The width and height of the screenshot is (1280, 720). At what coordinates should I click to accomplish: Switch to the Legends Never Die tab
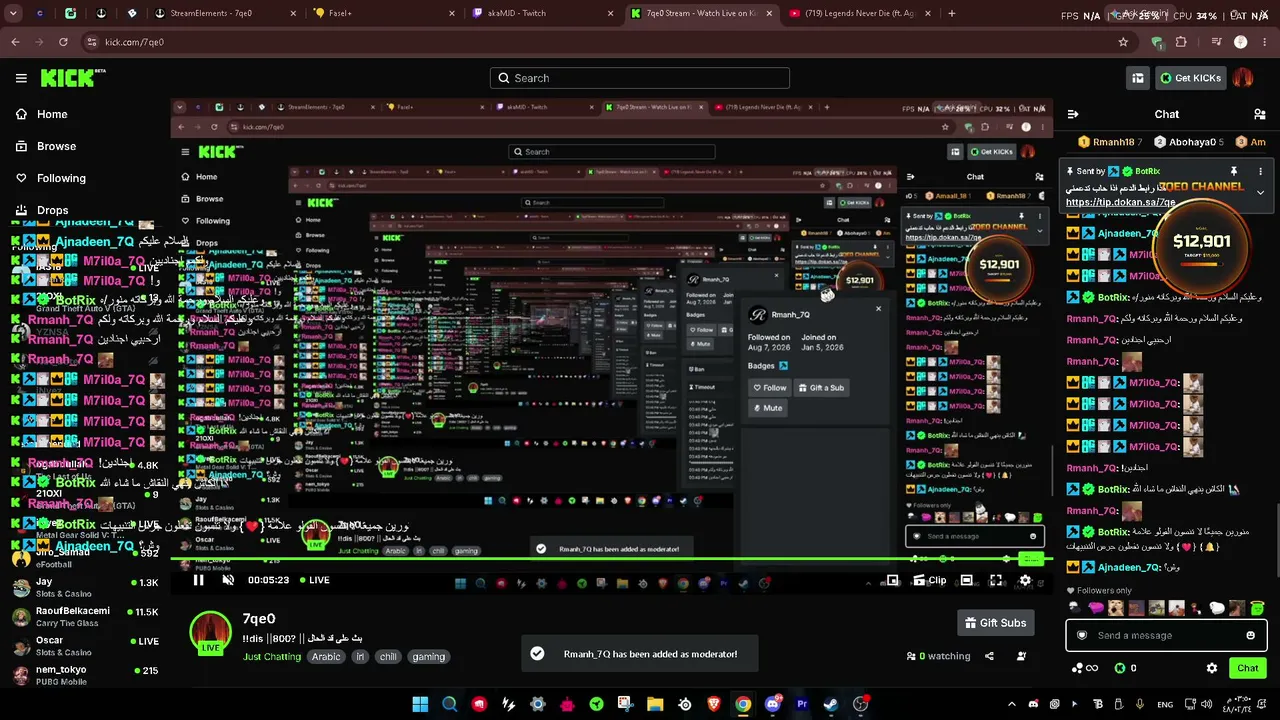860,13
